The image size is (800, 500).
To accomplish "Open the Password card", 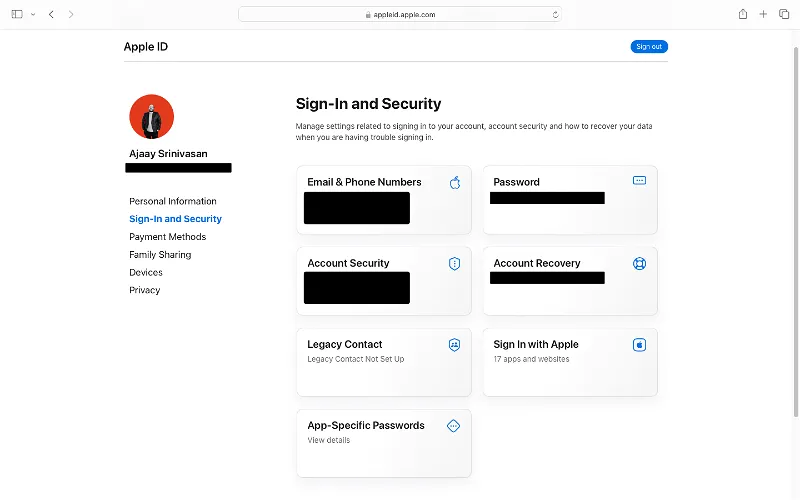I will coord(570,200).
